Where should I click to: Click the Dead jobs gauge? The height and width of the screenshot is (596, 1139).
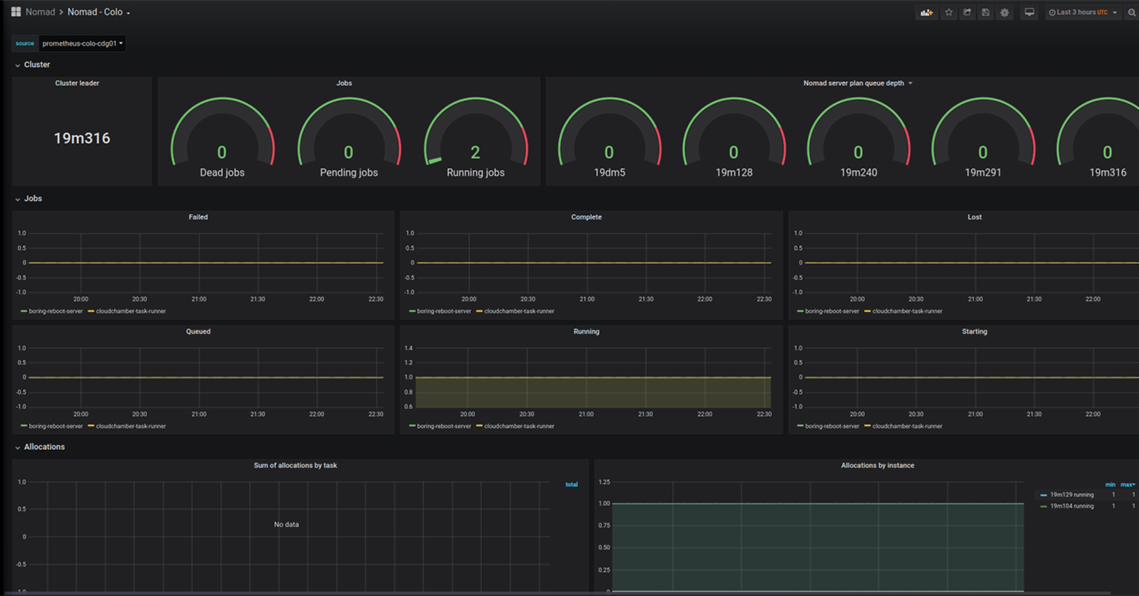tap(222, 137)
